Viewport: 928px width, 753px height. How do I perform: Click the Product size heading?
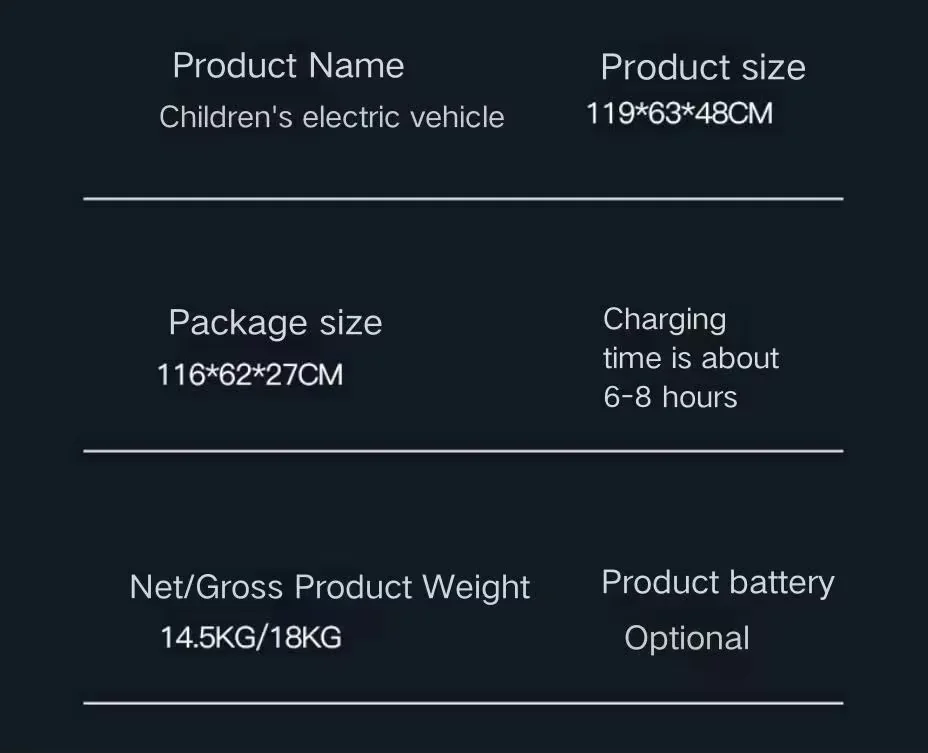tap(702, 68)
